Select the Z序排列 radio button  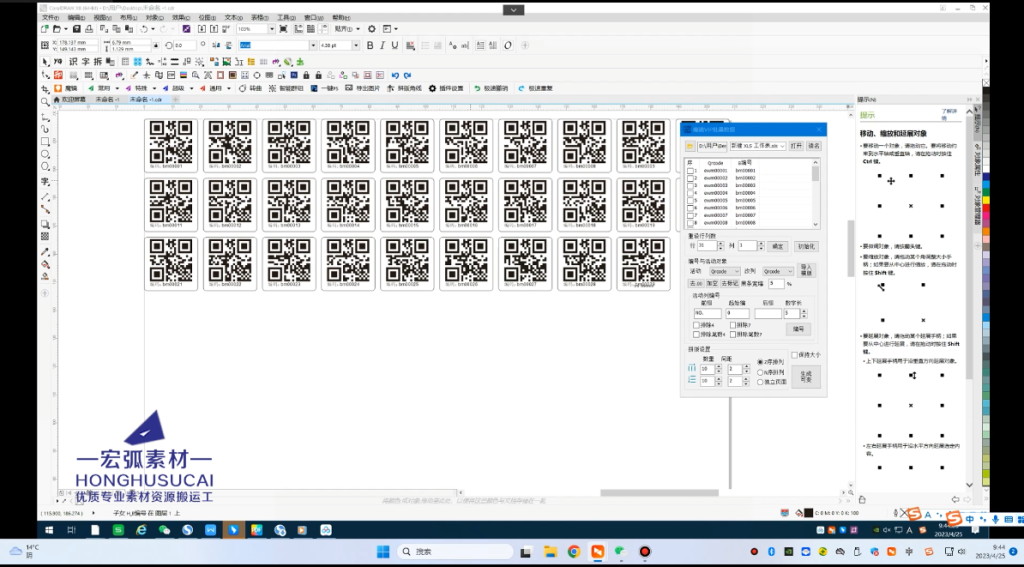click(x=761, y=362)
